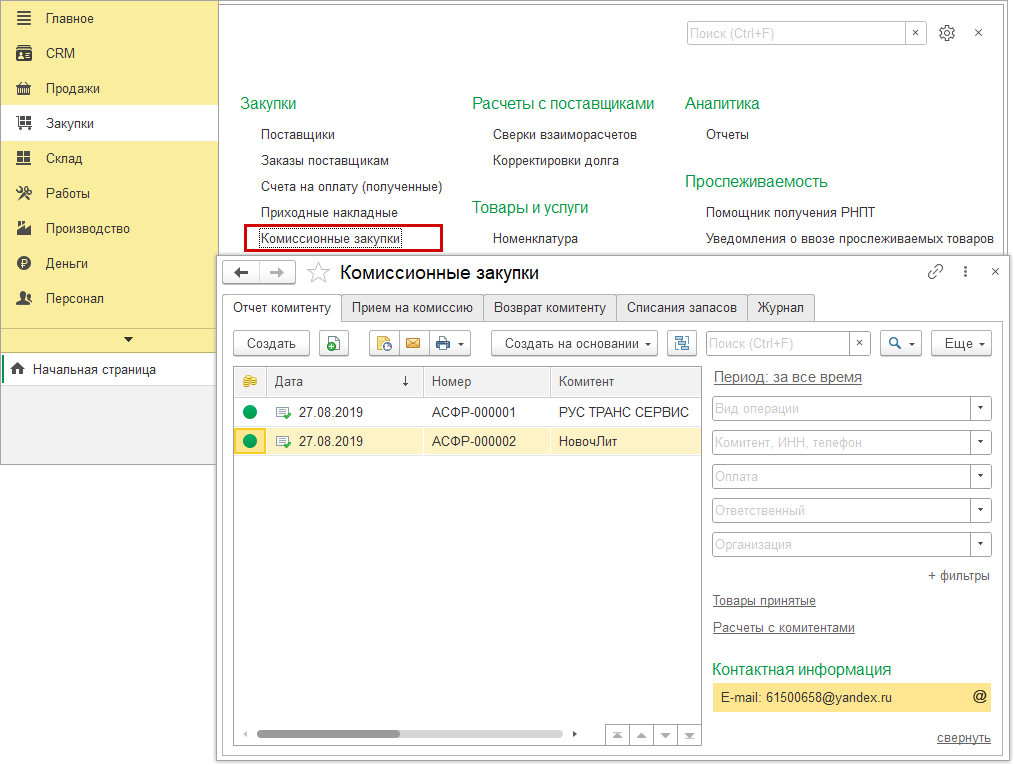
Task: Navigate forward with the right arrow
Action: pos(277,272)
